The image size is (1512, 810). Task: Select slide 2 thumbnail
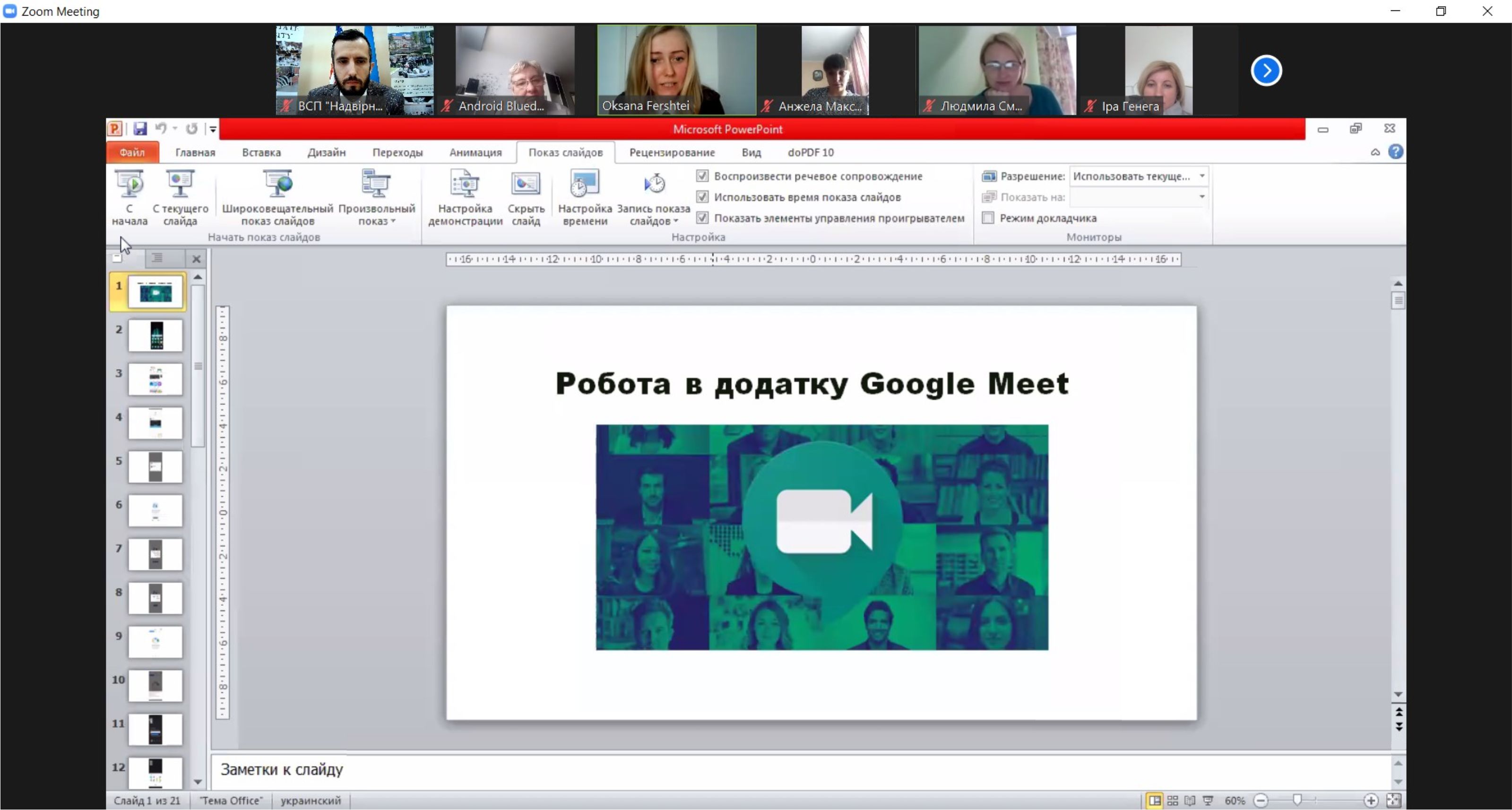pos(155,336)
